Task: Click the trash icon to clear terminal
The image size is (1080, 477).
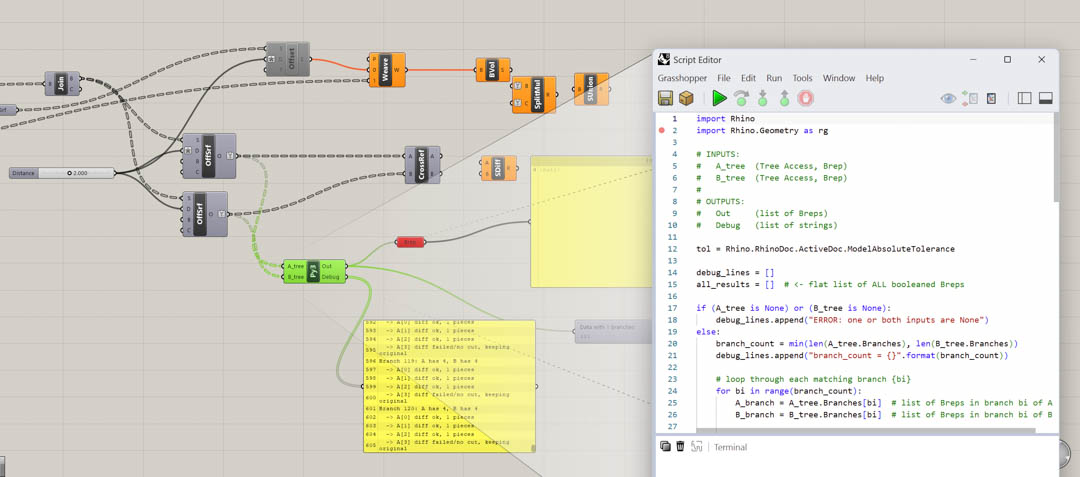Action: pyautogui.click(x=680, y=447)
